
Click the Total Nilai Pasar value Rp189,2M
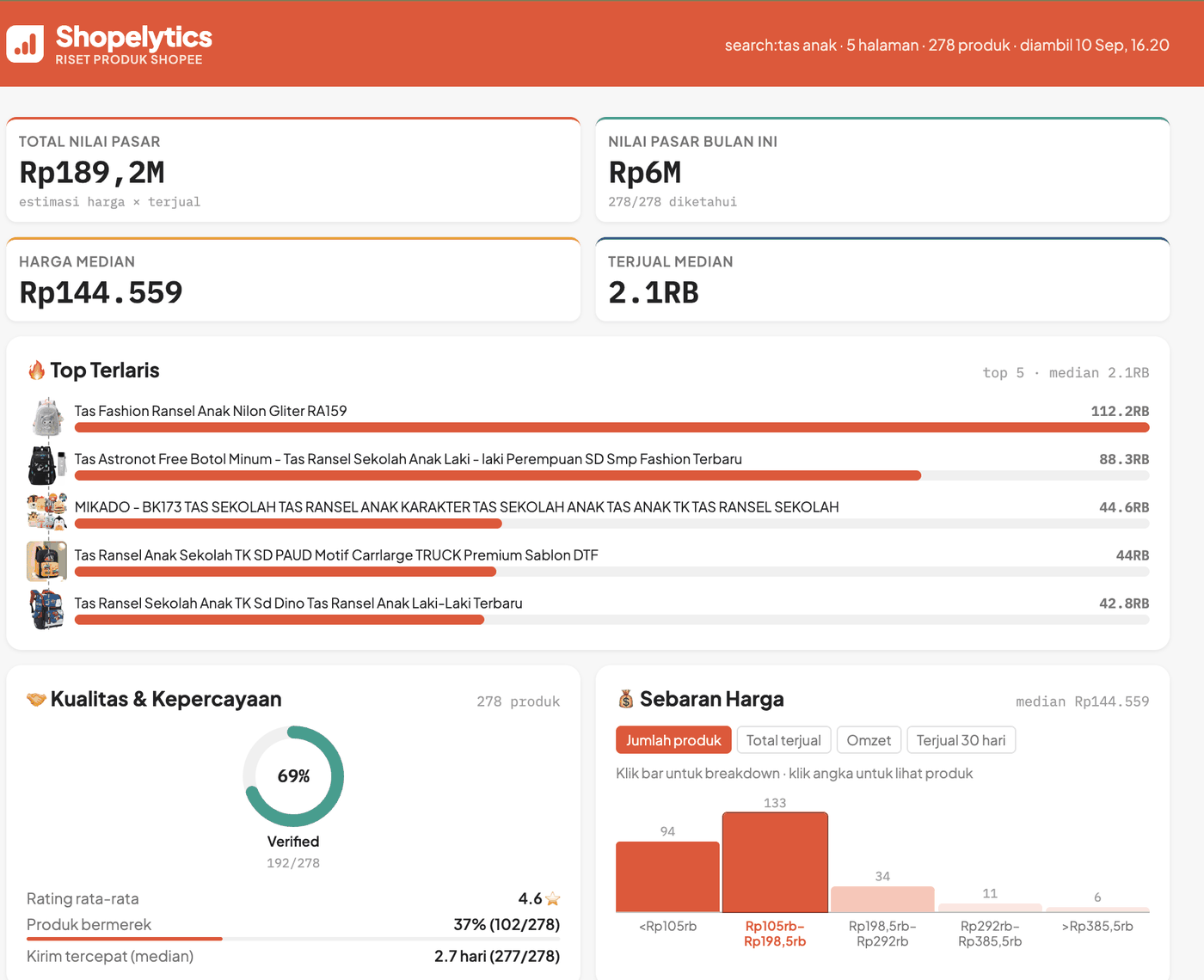[92, 173]
